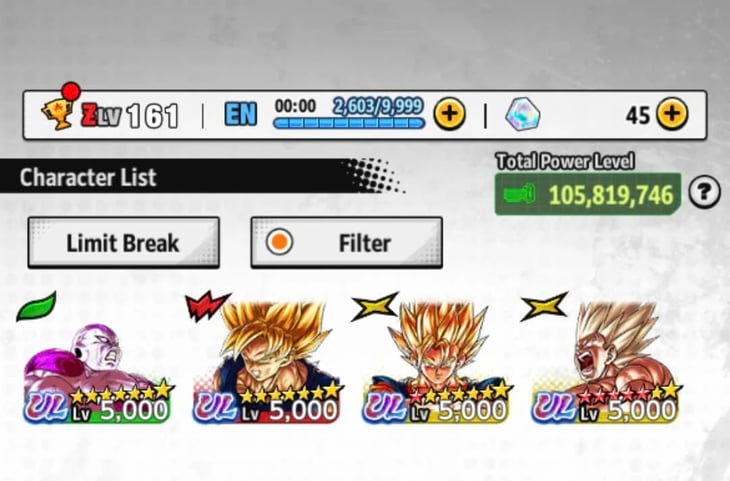Click the Chrono Crystal gem icon
The image size is (730, 481).
click(523, 114)
